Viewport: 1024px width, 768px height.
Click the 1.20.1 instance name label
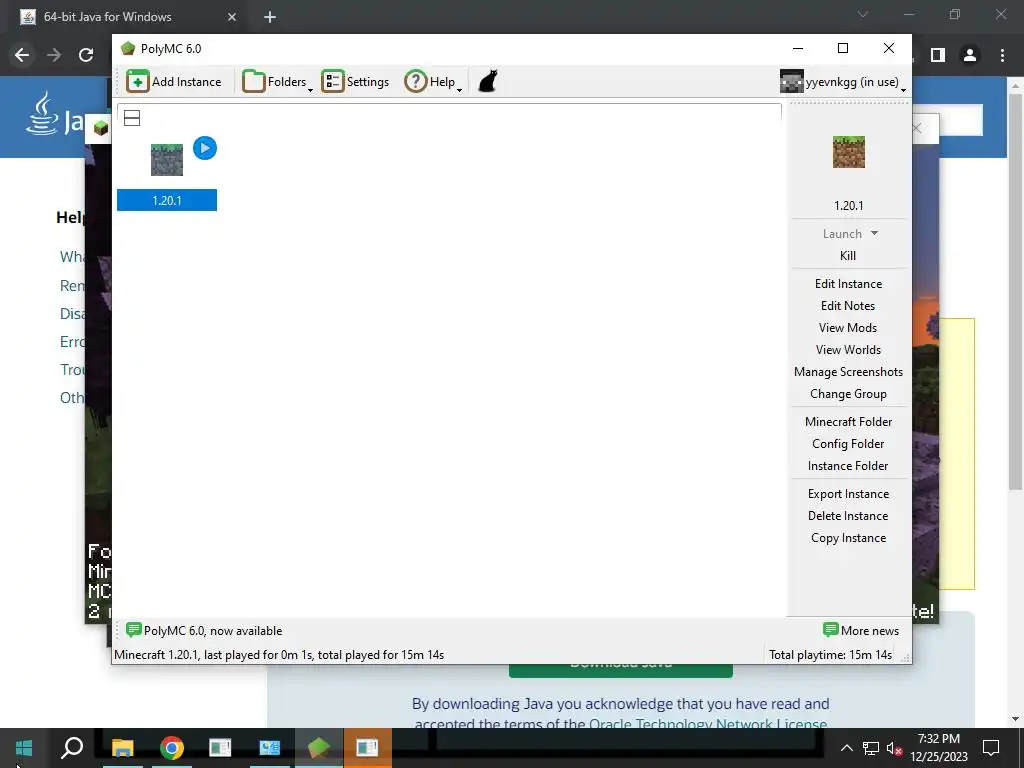pyautogui.click(x=167, y=200)
